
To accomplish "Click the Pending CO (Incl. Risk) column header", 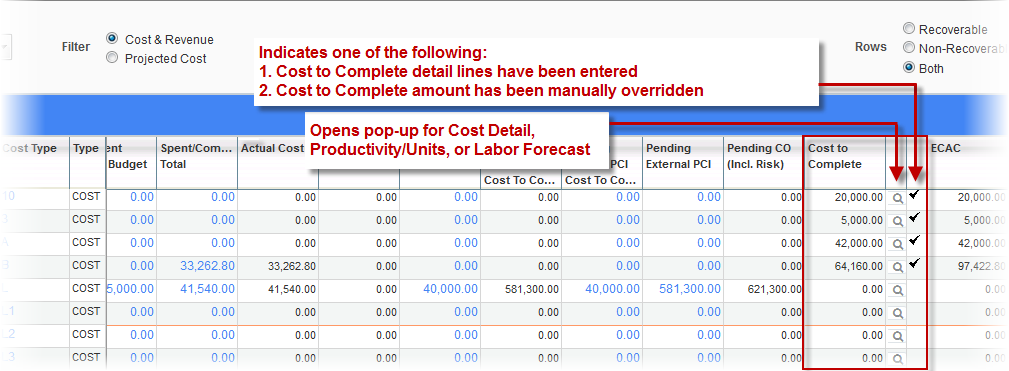I will (x=763, y=162).
